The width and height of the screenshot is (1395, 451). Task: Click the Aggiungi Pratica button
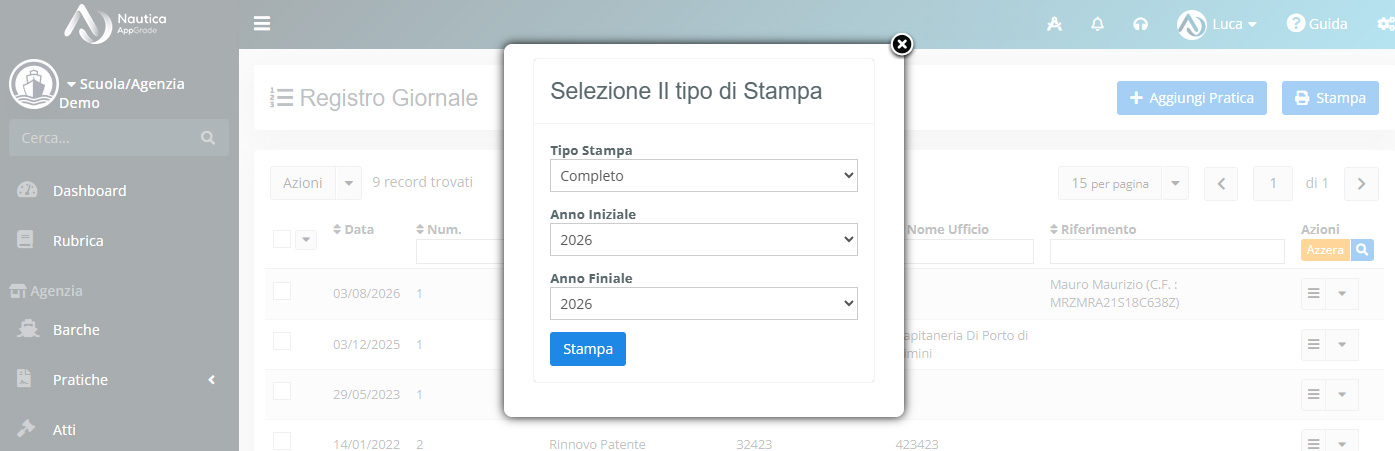[1192, 98]
